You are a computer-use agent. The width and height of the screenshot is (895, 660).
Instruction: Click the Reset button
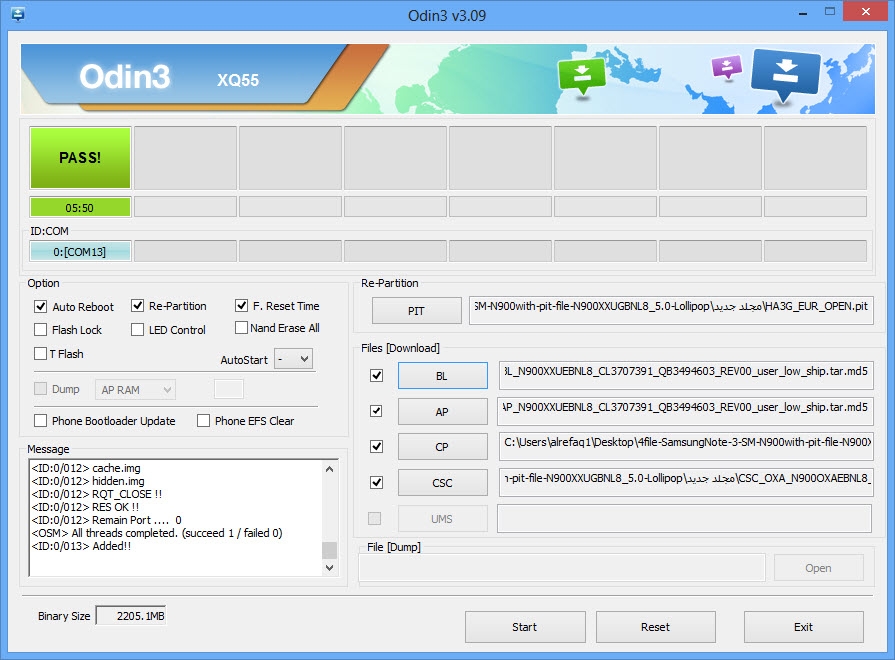656,627
